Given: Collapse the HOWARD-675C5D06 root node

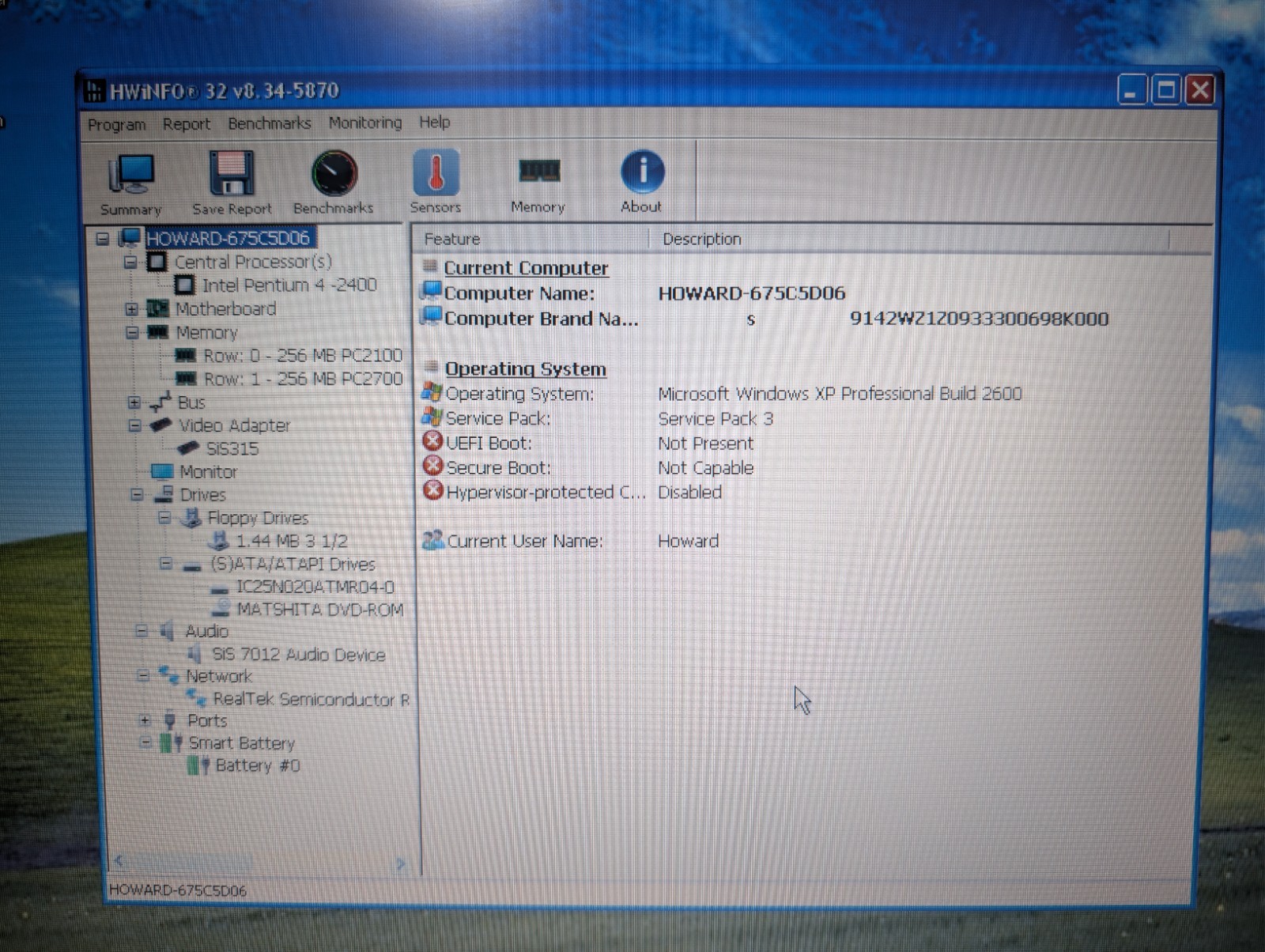Looking at the screenshot, I should click(103, 238).
